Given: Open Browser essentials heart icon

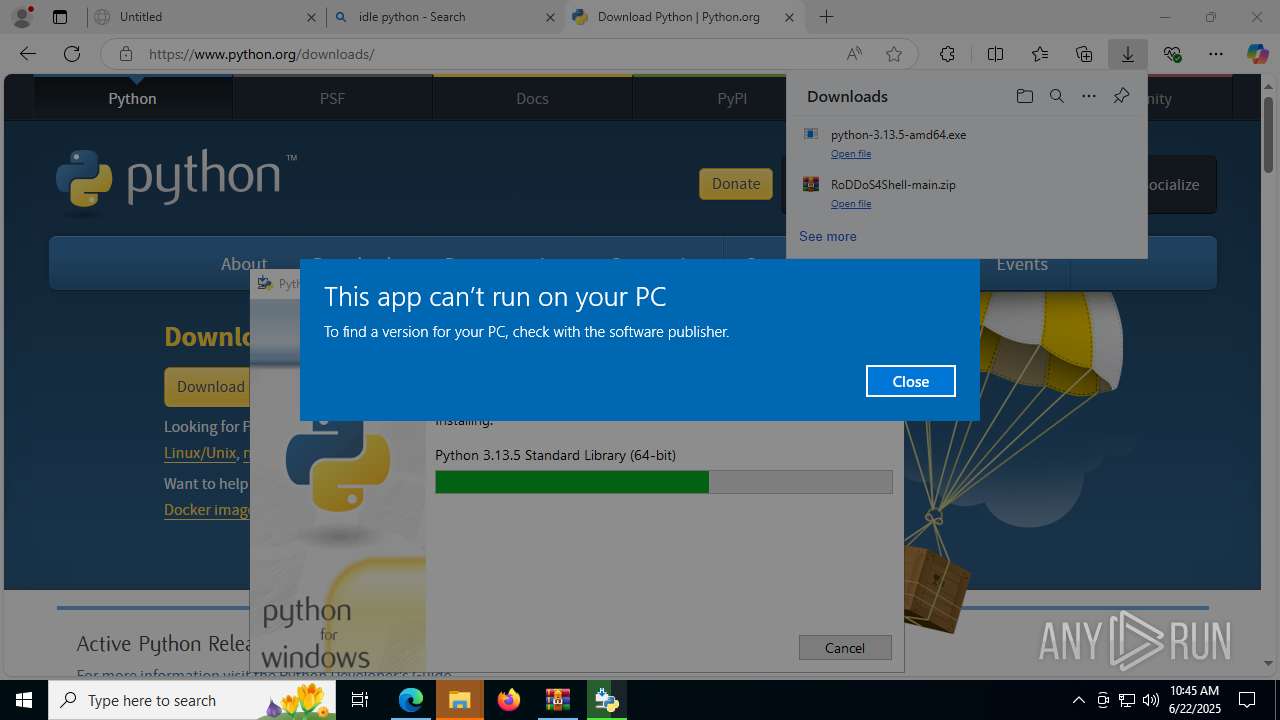Looking at the screenshot, I should [x=1172, y=54].
